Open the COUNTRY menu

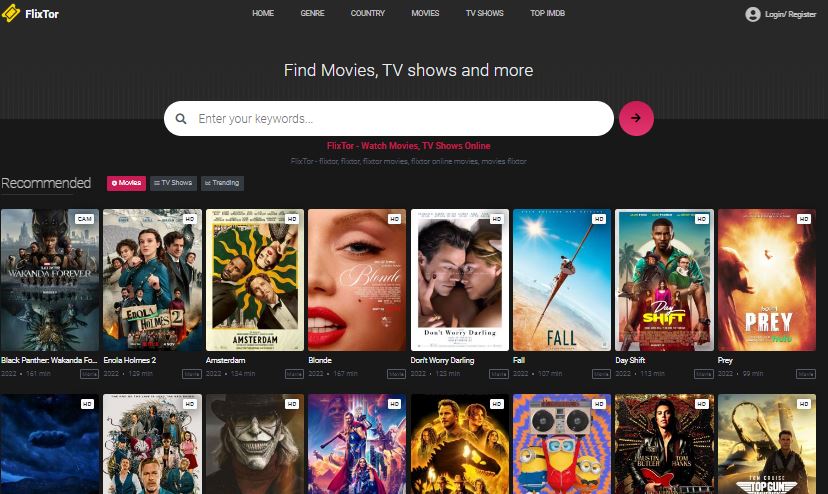click(x=368, y=13)
